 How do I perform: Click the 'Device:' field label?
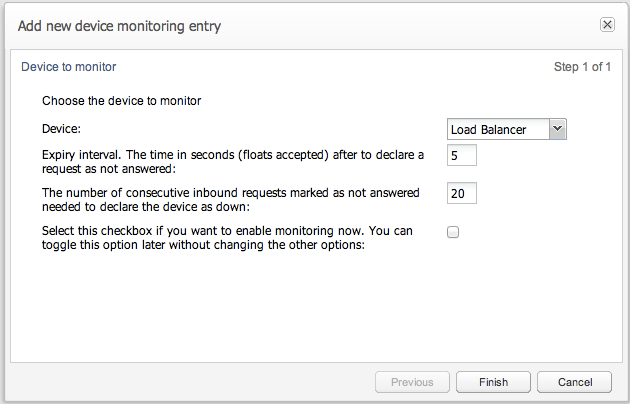point(63,129)
